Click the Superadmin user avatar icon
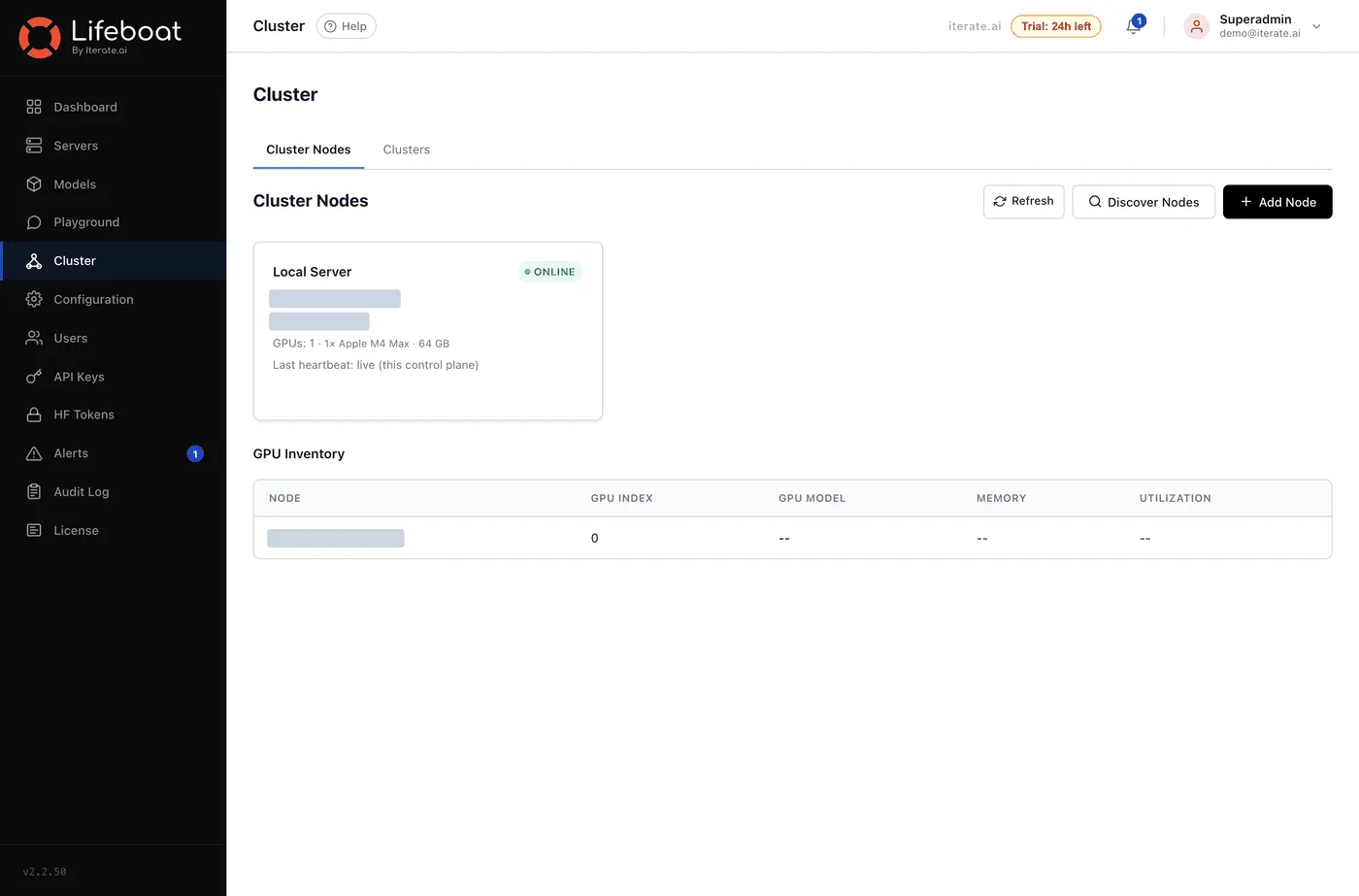Screen dimensions: 1359x896 [1197, 26]
